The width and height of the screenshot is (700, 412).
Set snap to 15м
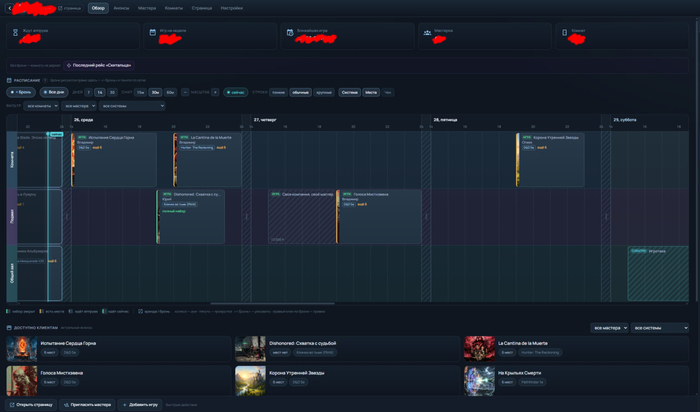[141, 92]
